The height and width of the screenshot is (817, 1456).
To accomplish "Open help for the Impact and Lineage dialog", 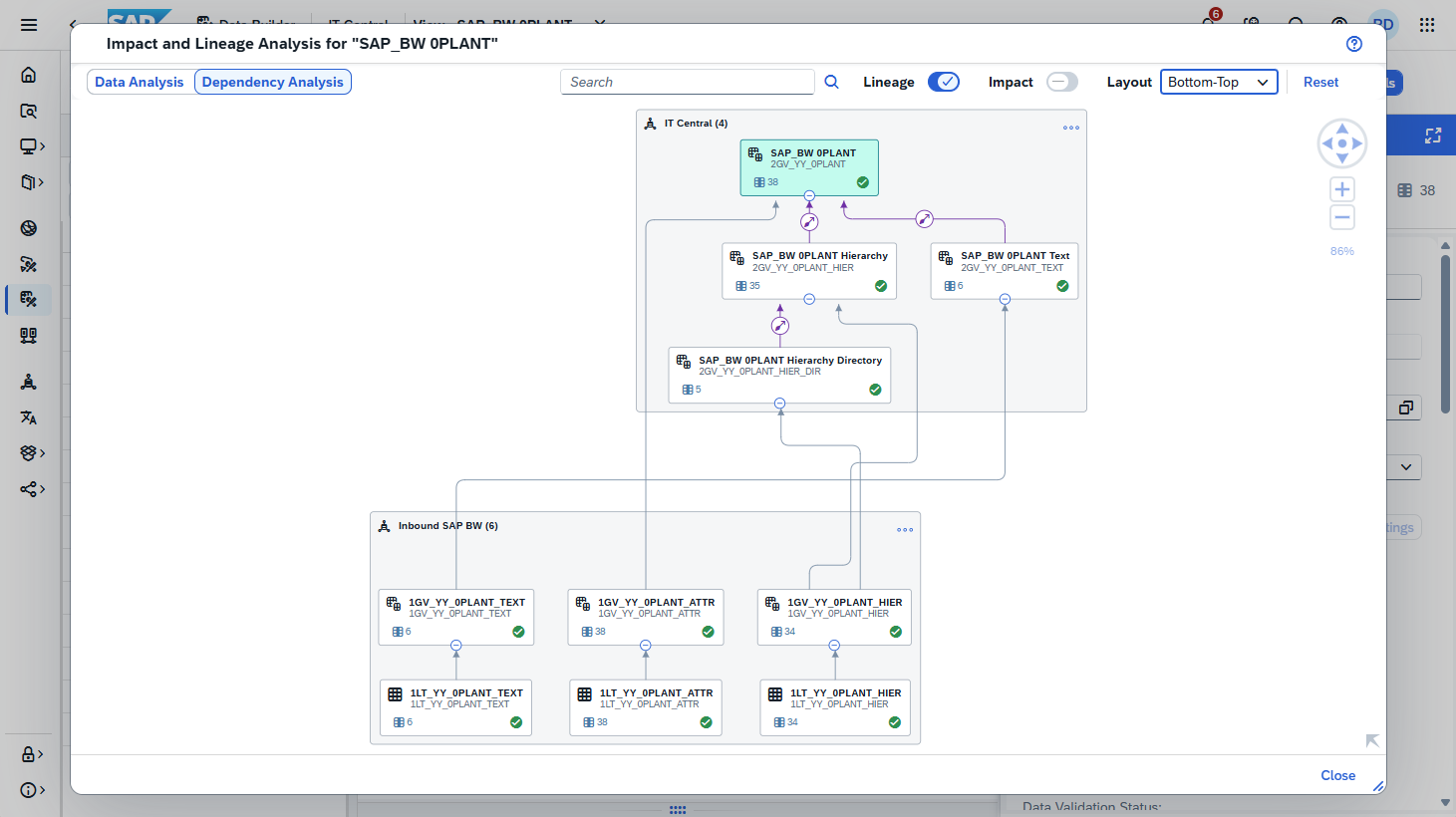I will [x=1353, y=44].
